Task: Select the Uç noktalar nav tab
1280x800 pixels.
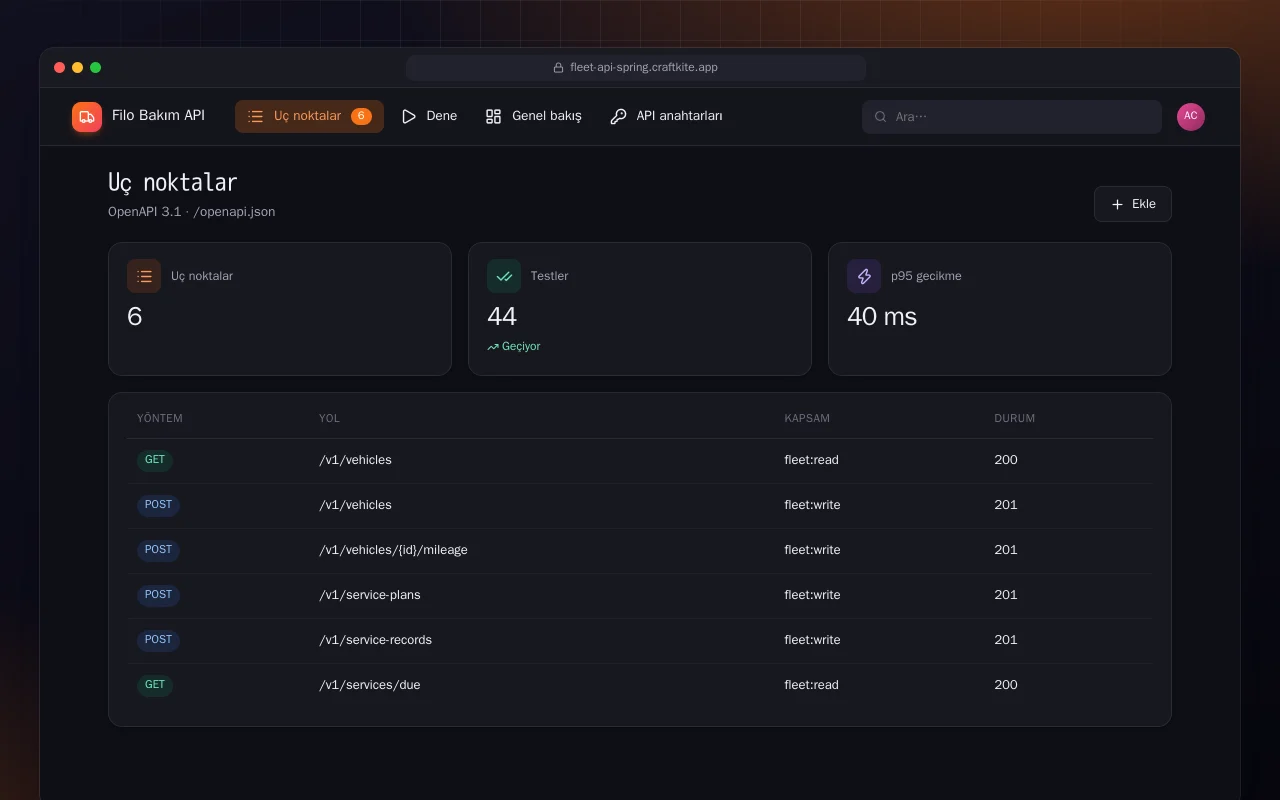Action: click(309, 117)
